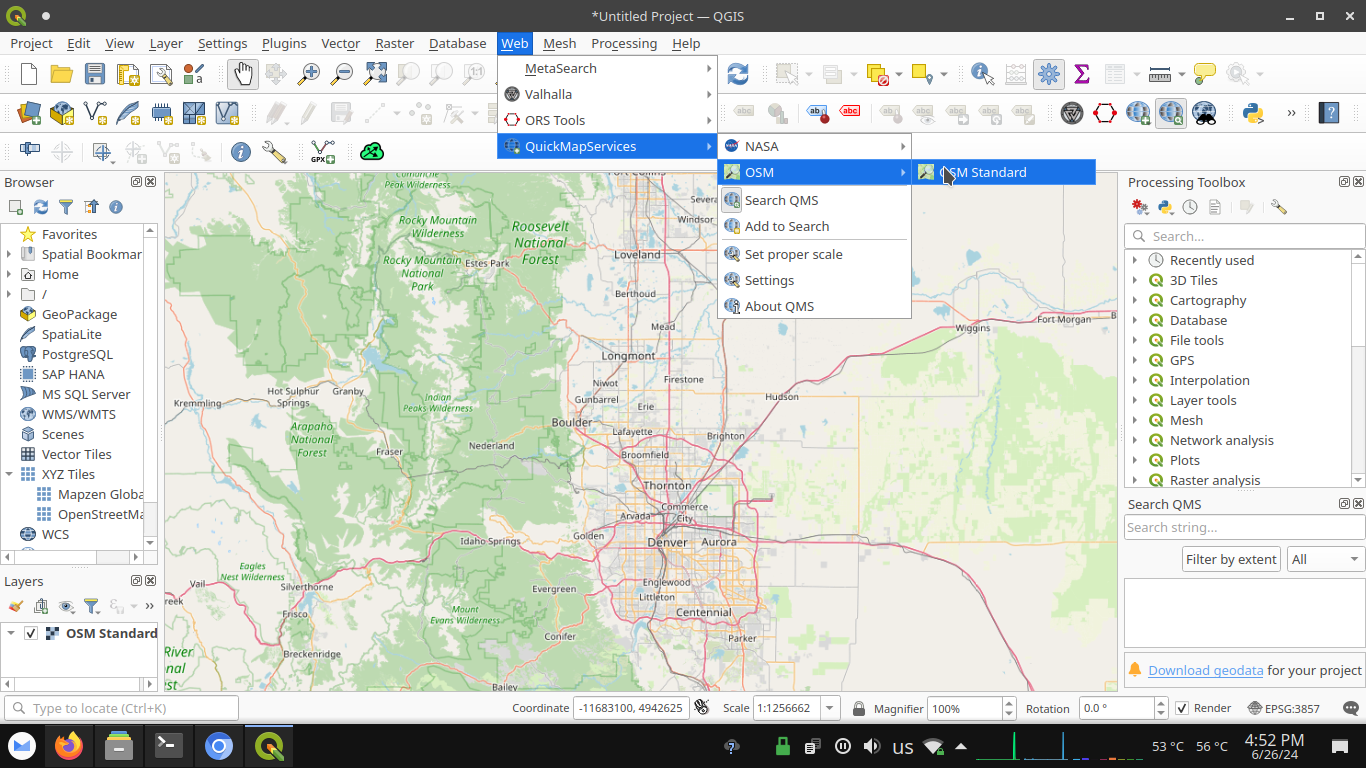Toggle the OSM Standard layer visibility checkbox

31,633
